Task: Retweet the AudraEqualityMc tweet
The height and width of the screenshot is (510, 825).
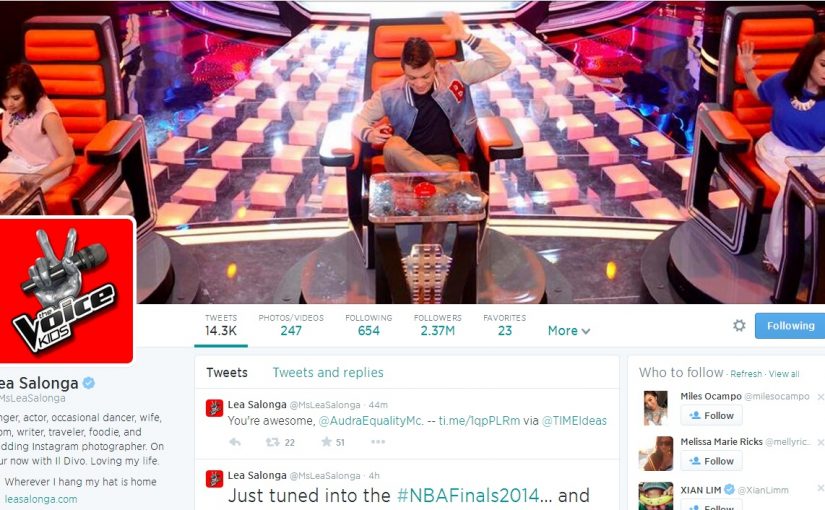Action: tap(273, 442)
